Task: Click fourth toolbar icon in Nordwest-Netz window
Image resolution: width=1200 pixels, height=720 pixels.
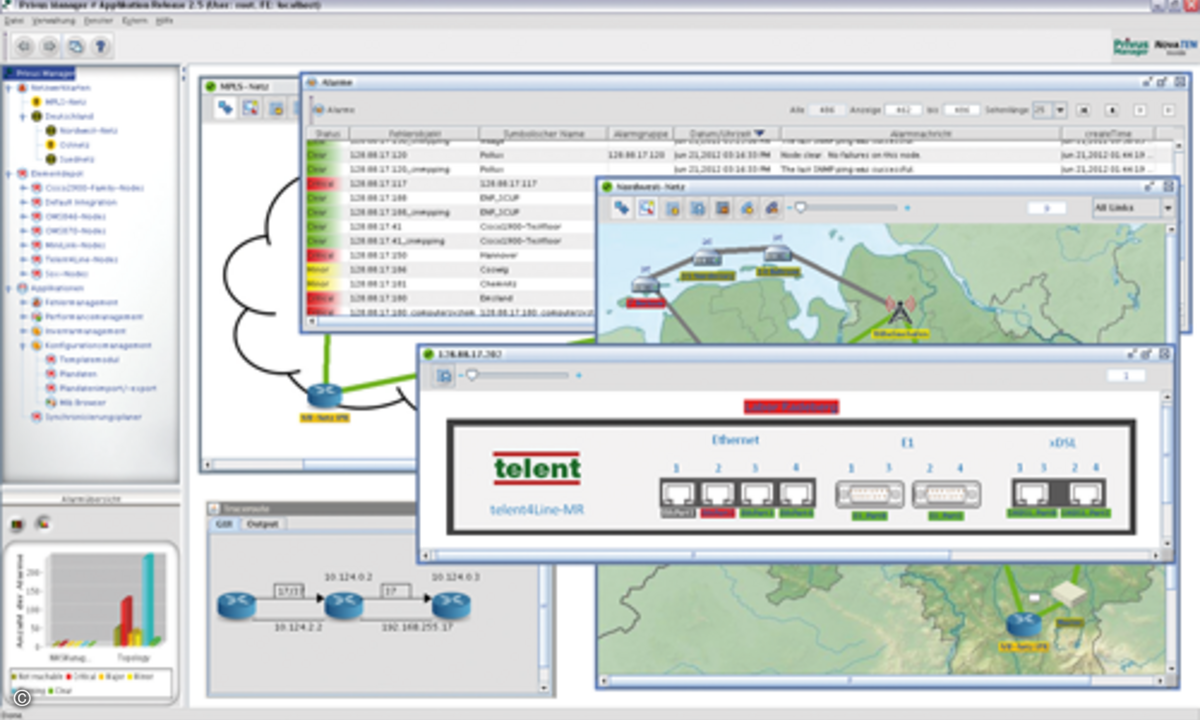Action: 697,208
